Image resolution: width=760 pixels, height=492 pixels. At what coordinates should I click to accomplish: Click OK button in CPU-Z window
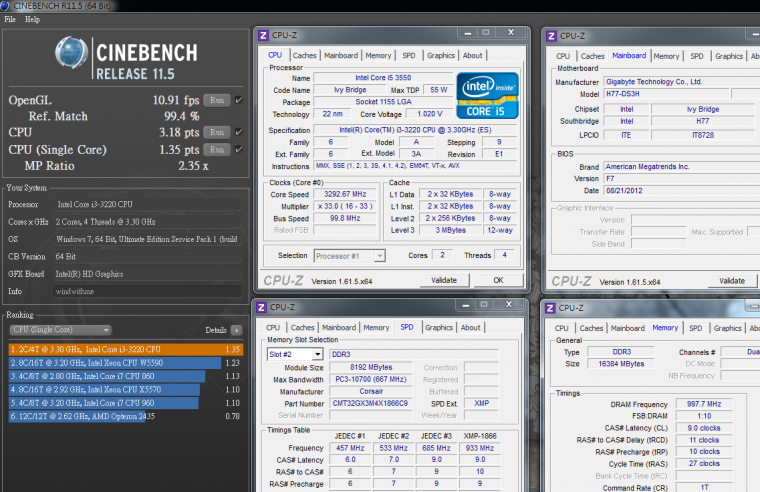(497, 281)
